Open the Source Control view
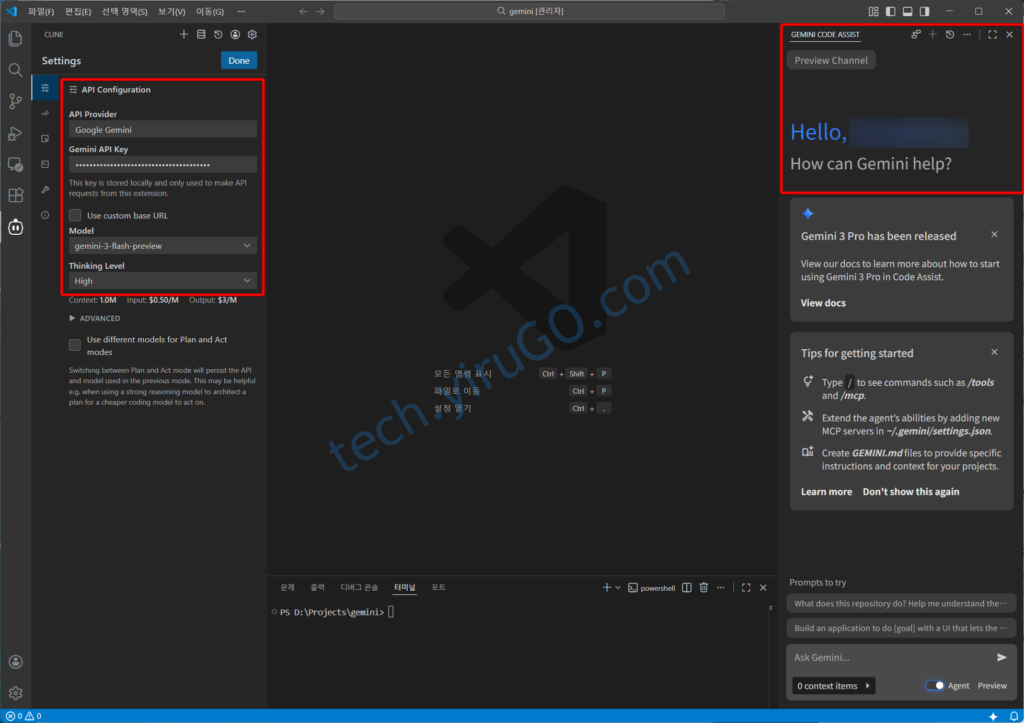Screen dimensions: 1024x723 pyautogui.click(x=15, y=101)
